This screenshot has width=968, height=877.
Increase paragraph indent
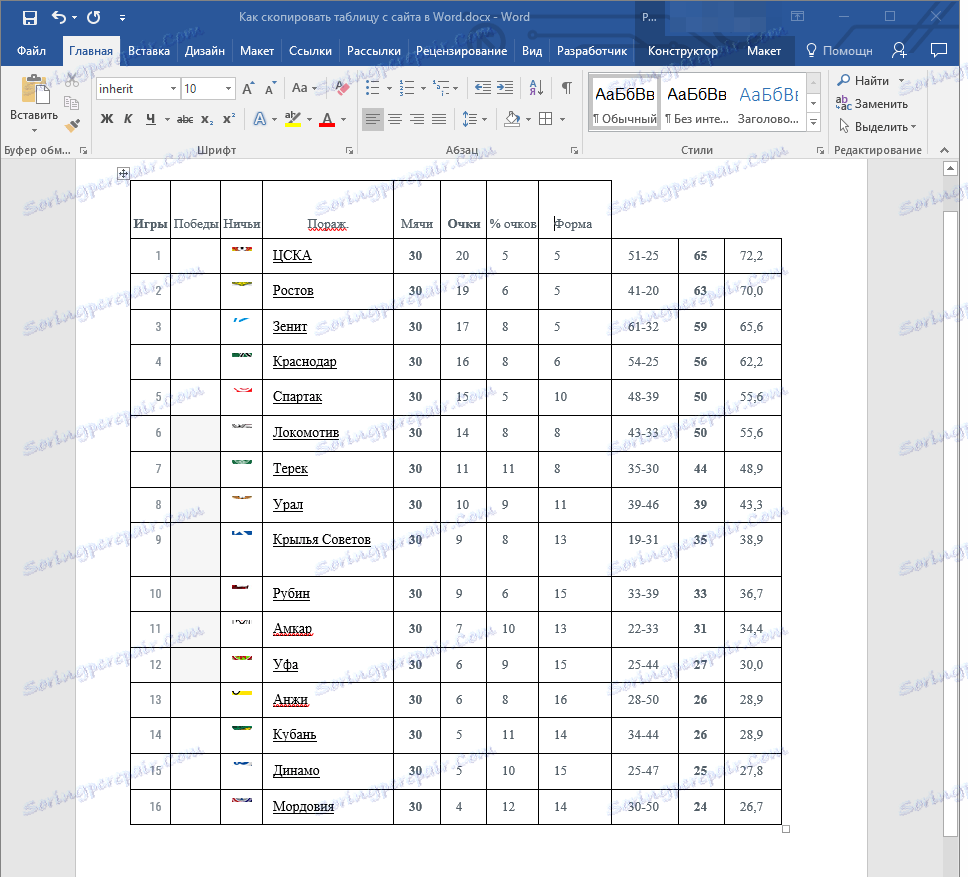click(505, 88)
